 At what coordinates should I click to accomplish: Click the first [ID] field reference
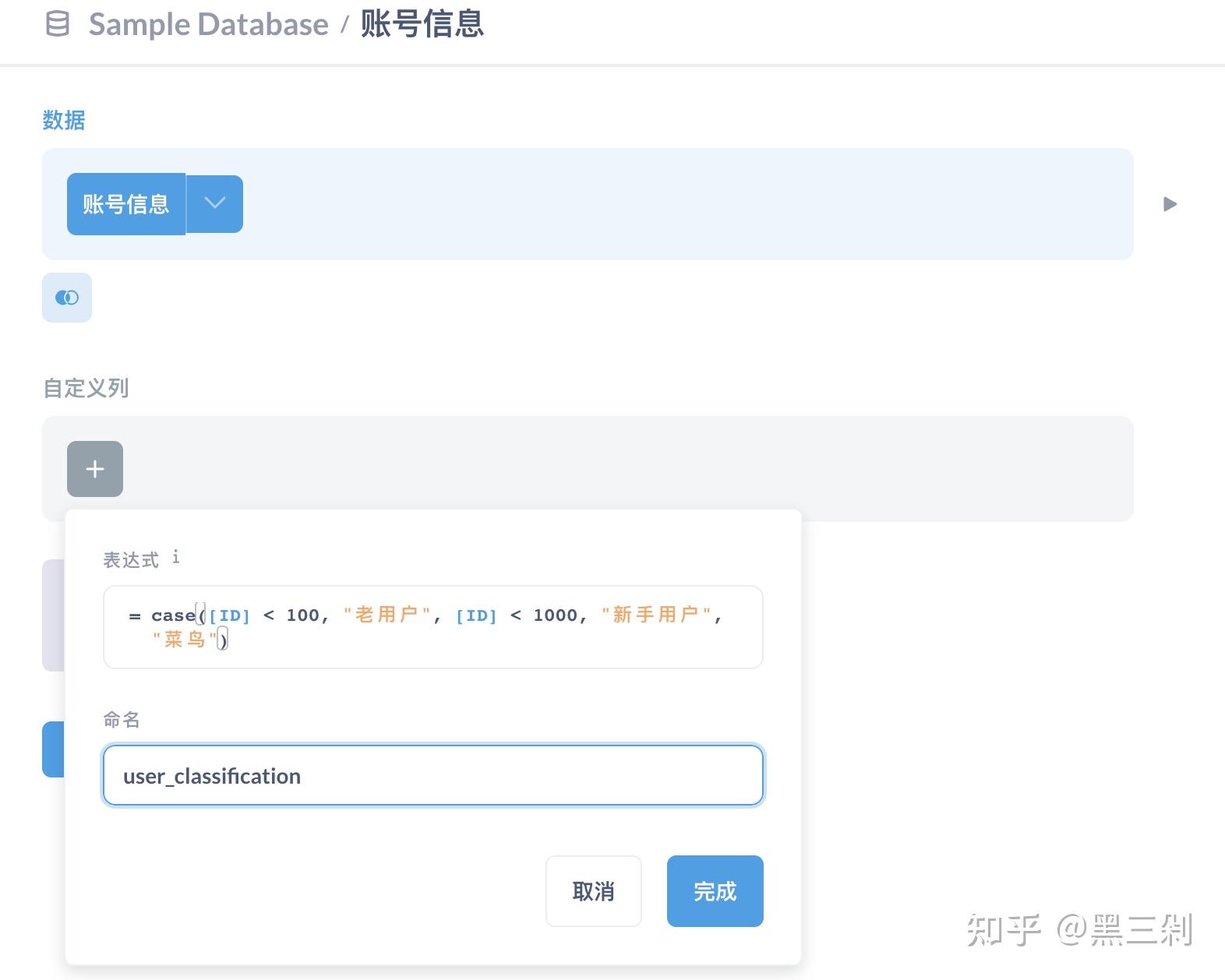229,616
